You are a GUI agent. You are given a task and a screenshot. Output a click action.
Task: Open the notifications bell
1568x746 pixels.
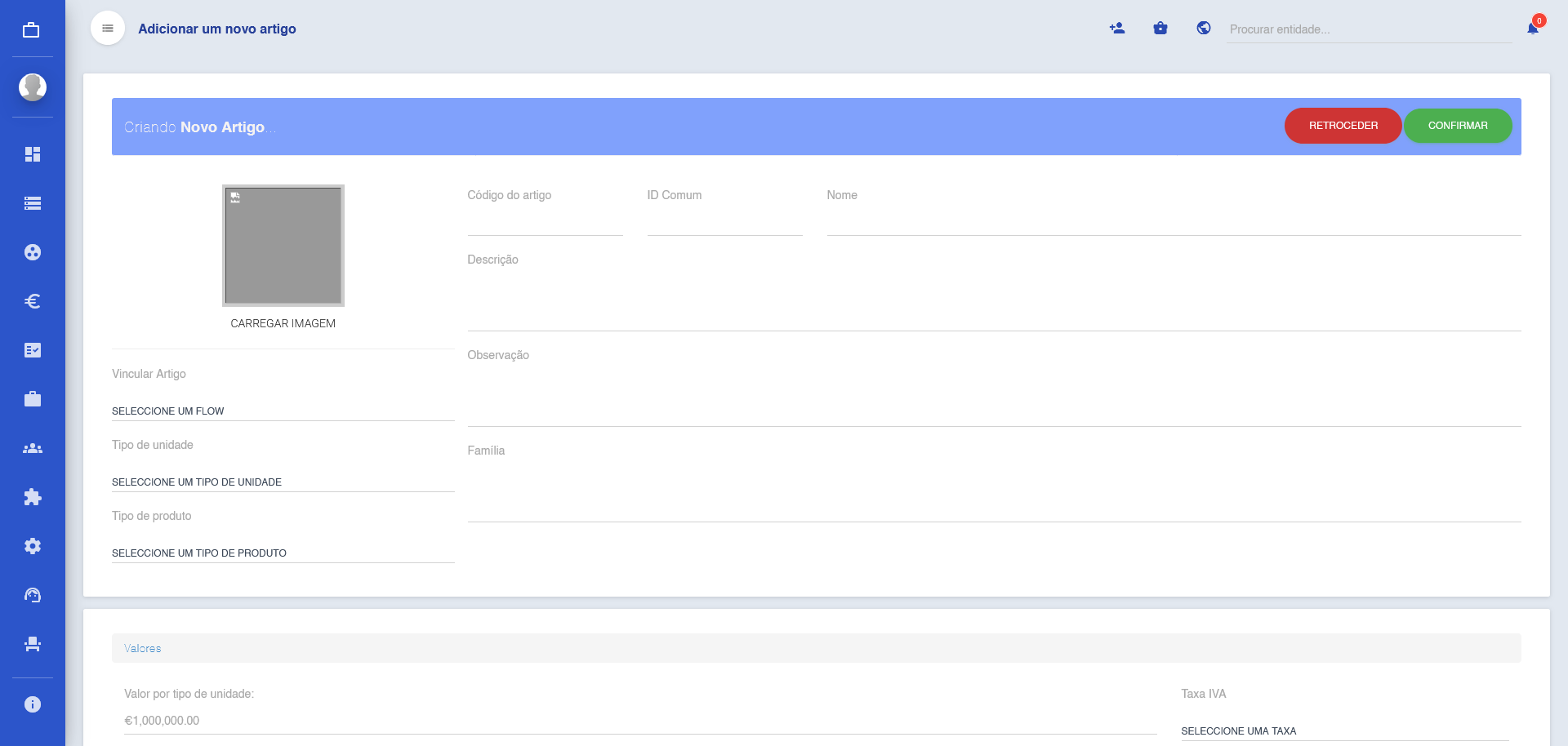(x=1533, y=29)
